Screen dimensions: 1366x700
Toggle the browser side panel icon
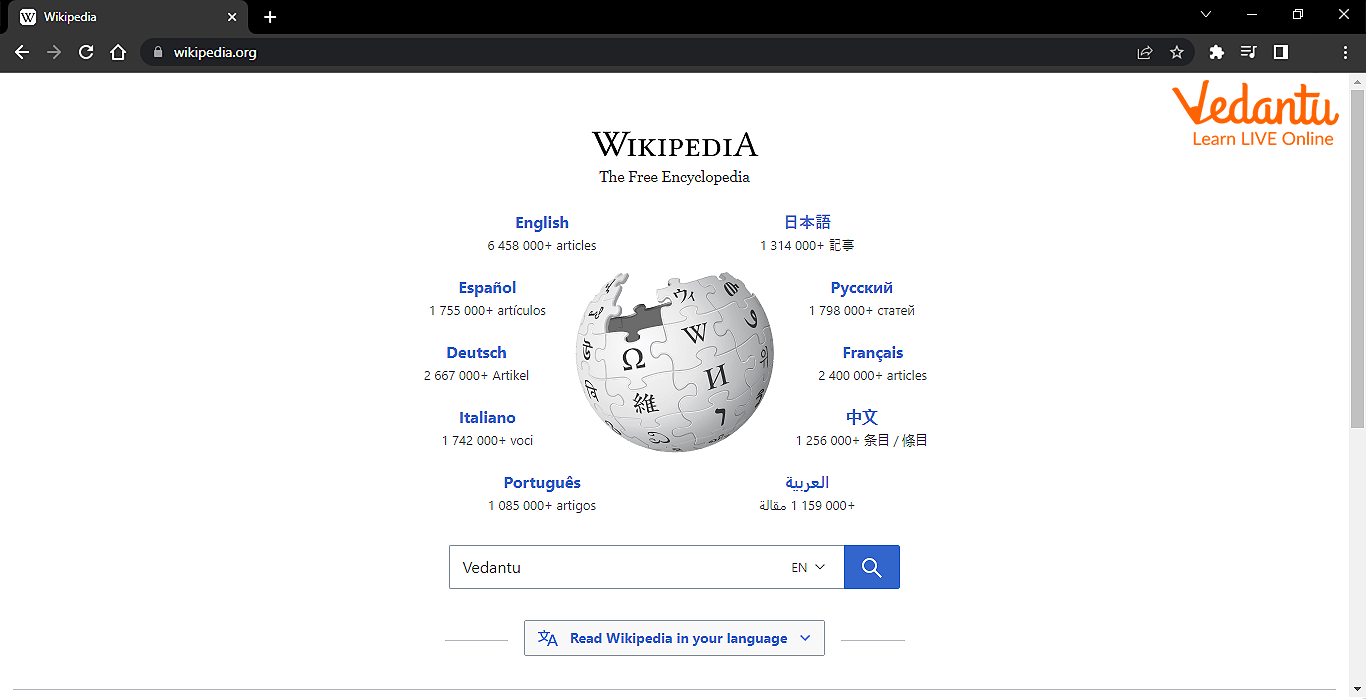pyautogui.click(x=1280, y=52)
